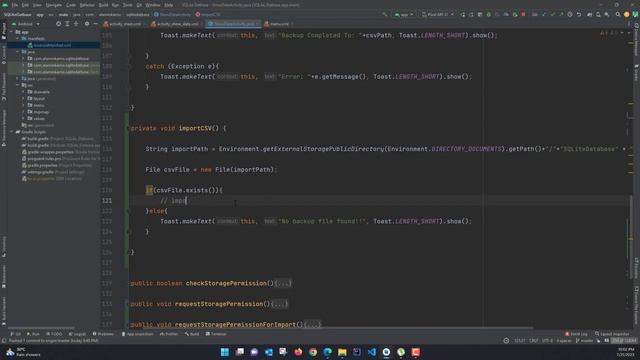Expand the mipmap folder
This screenshot has width=640, height=360.
pyautogui.click(x=23, y=112)
